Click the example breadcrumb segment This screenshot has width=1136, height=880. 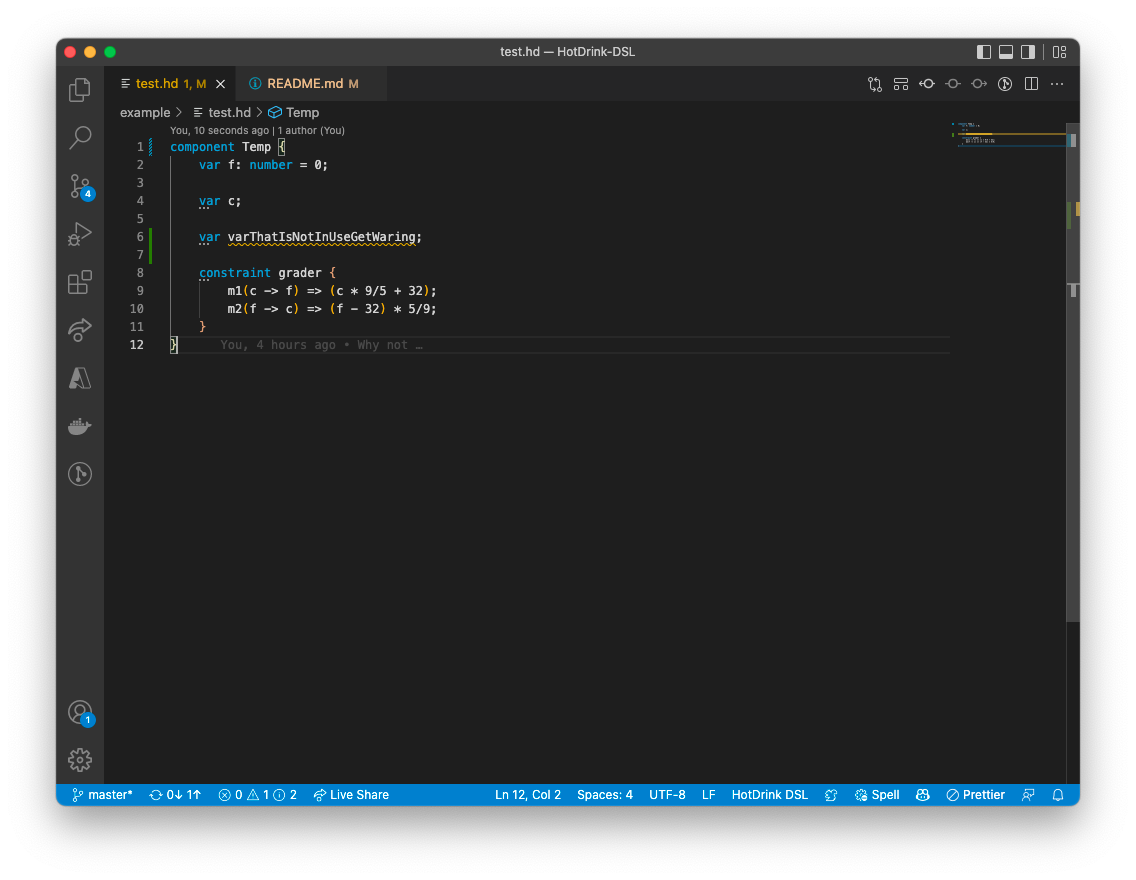(x=145, y=112)
